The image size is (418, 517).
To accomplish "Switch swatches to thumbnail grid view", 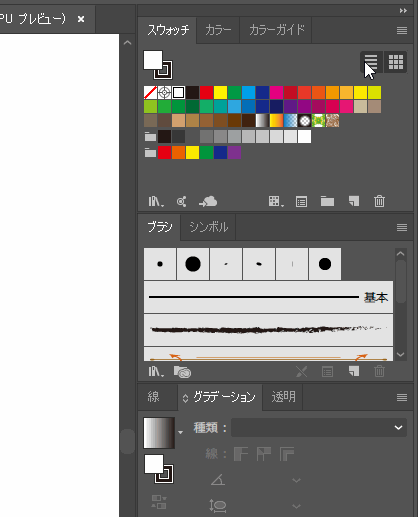I will (x=396, y=62).
